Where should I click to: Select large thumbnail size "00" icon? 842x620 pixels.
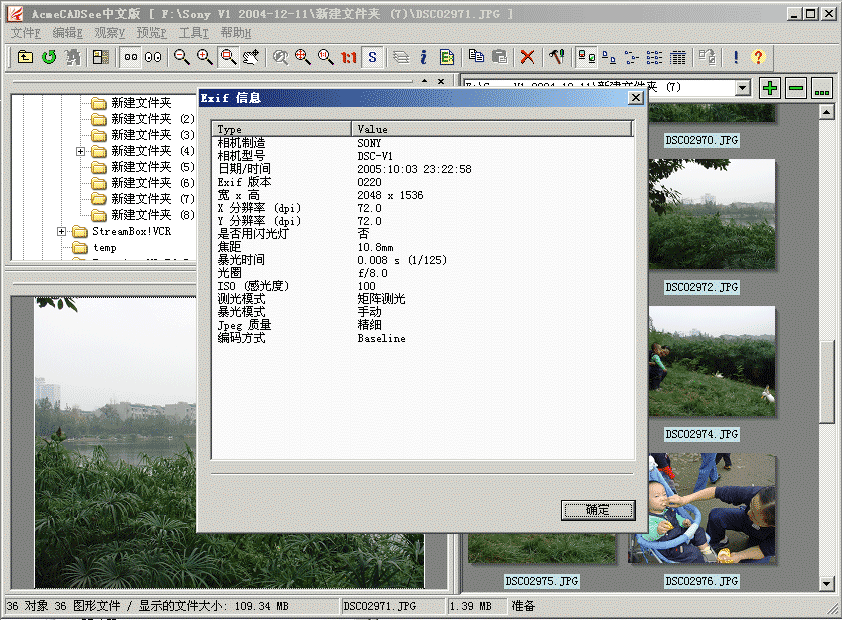[153, 57]
